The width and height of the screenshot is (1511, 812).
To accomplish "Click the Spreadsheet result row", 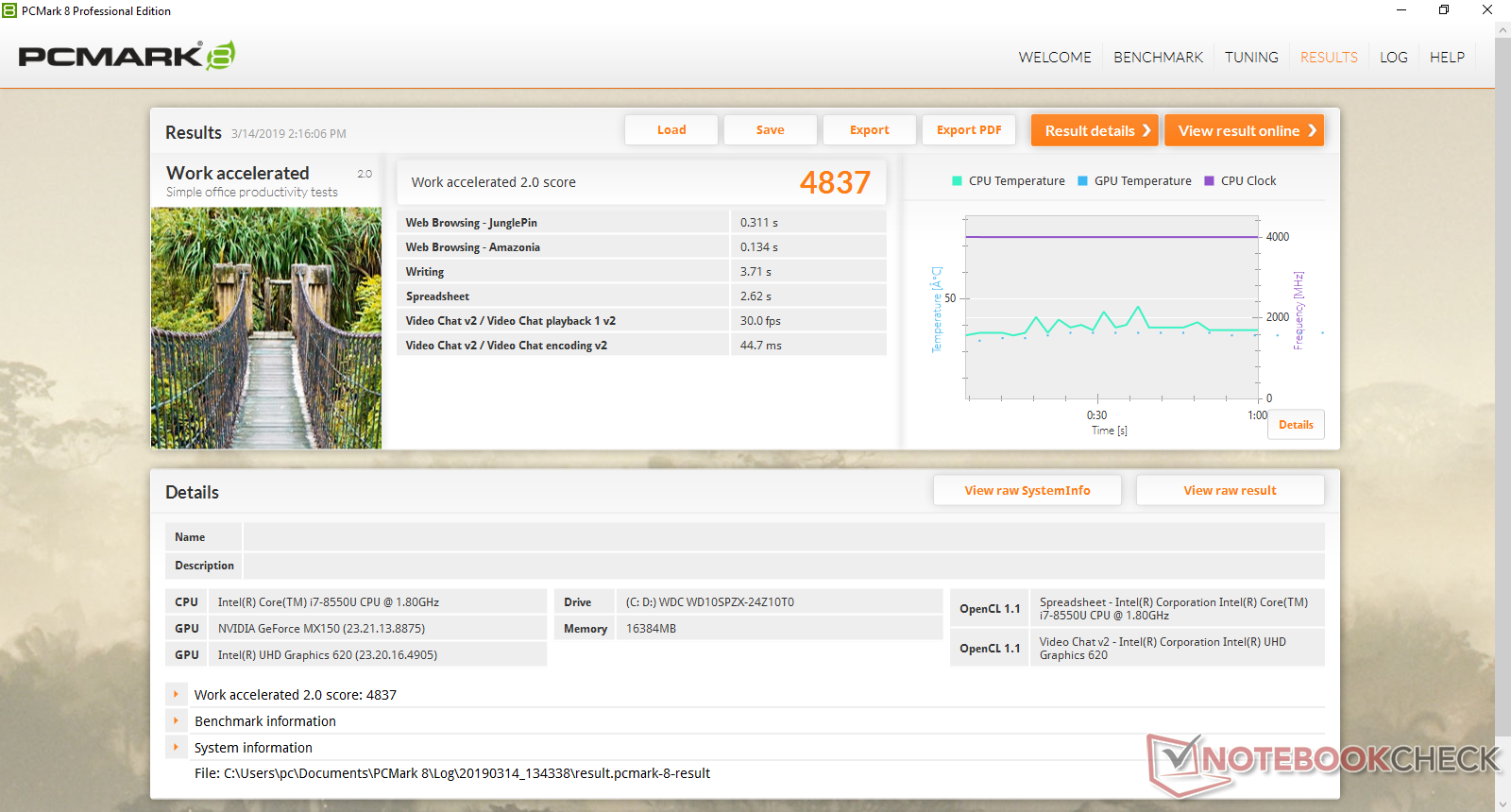I will [642, 296].
